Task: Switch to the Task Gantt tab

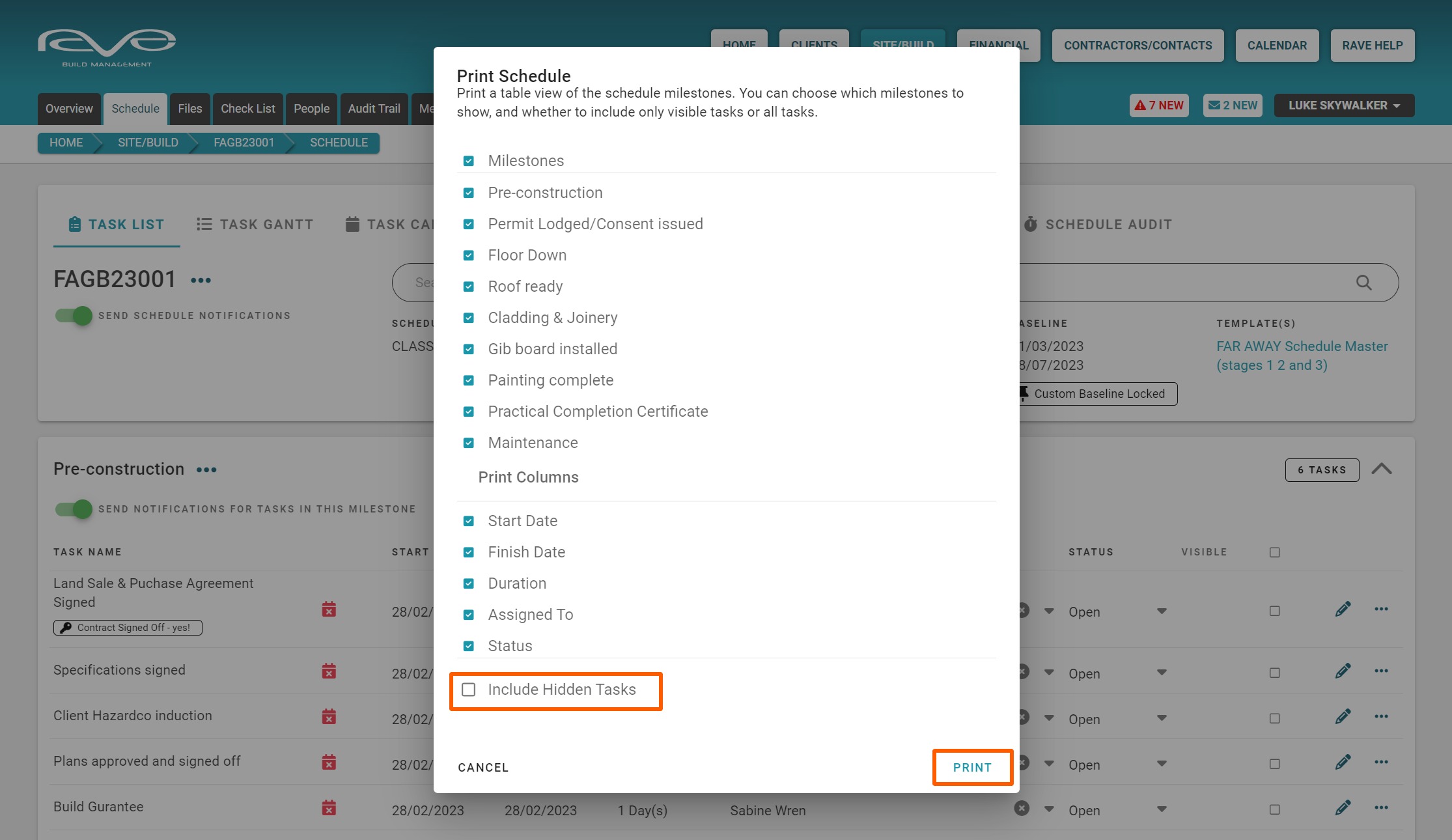Action: point(255,225)
